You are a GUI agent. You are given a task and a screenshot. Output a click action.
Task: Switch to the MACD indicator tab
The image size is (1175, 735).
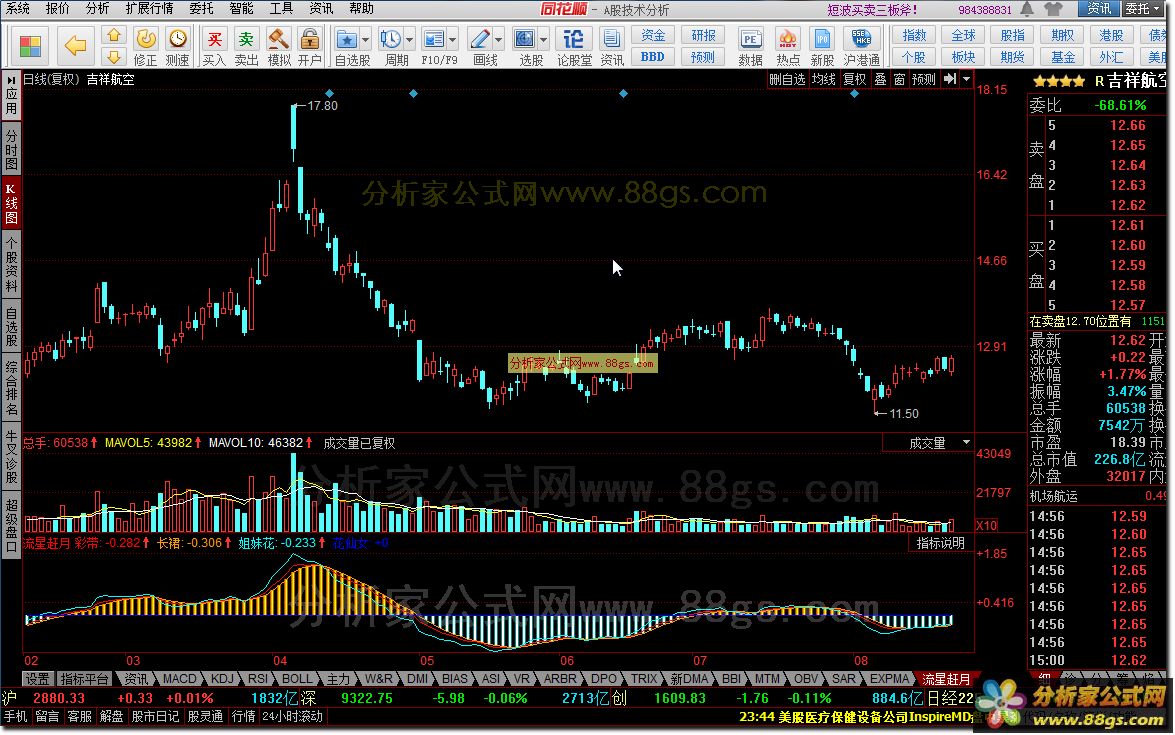coord(179,679)
